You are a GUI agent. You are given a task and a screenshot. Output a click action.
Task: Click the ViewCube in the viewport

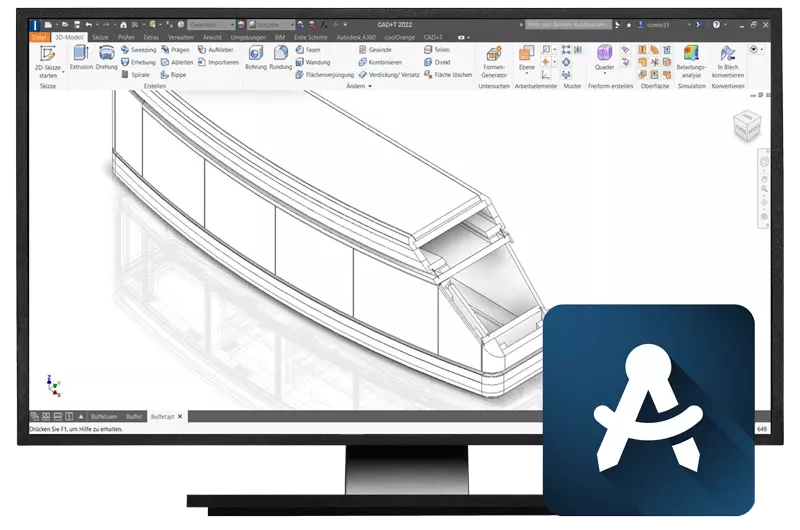746,127
